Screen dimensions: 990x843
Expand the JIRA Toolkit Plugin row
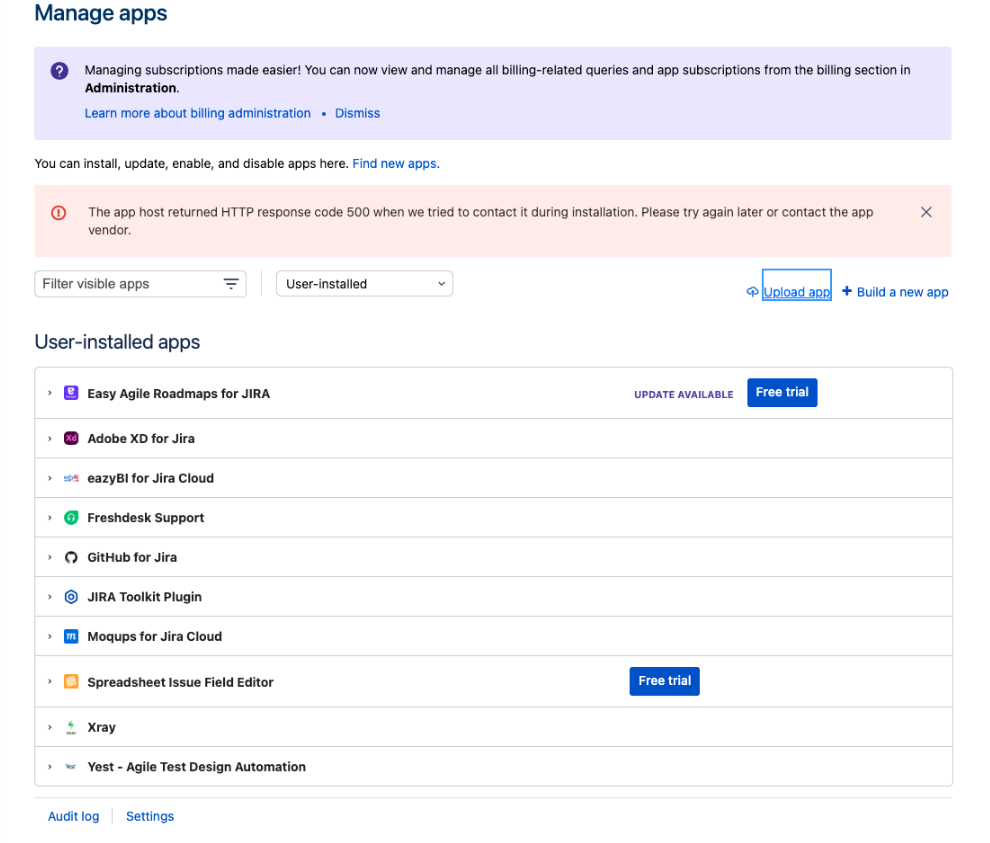50,597
